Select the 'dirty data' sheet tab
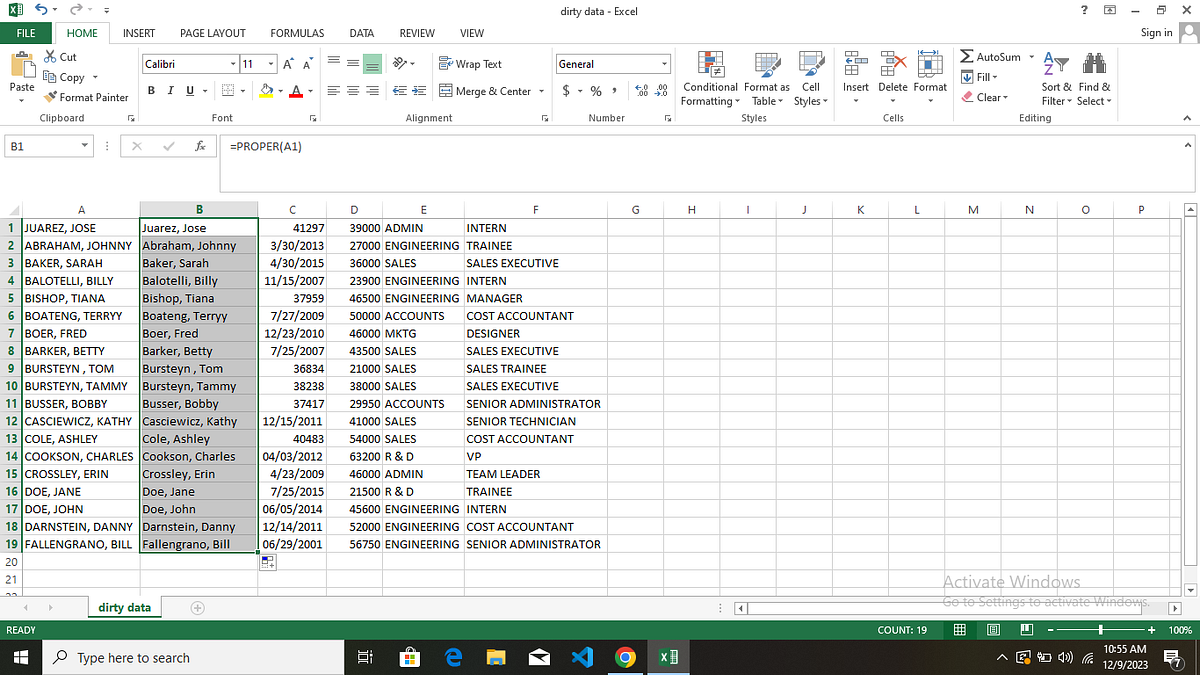The height and width of the screenshot is (675, 1200). click(124, 607)
